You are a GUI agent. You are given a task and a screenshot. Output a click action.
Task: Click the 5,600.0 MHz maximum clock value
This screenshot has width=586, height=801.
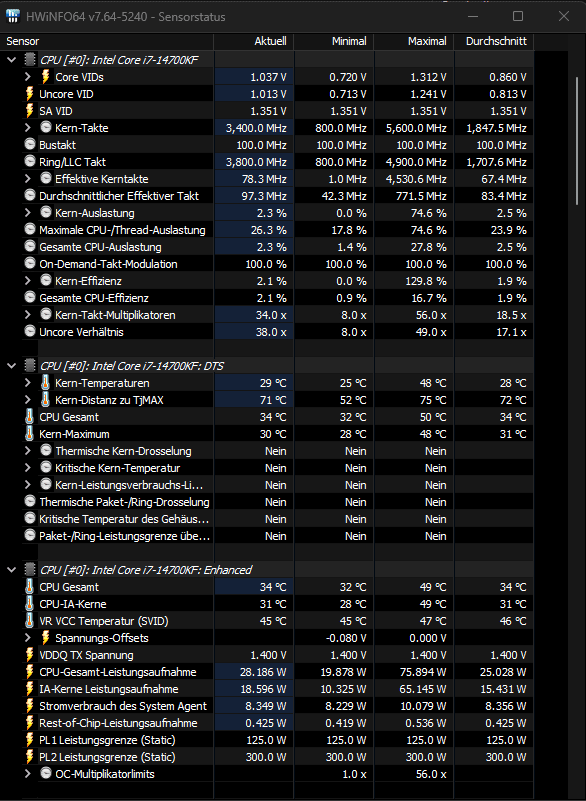click(x=416, y=128)
